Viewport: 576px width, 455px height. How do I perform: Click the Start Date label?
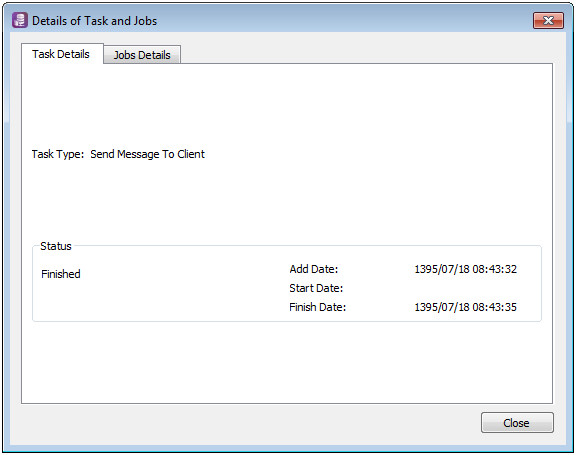click(316, 288)
